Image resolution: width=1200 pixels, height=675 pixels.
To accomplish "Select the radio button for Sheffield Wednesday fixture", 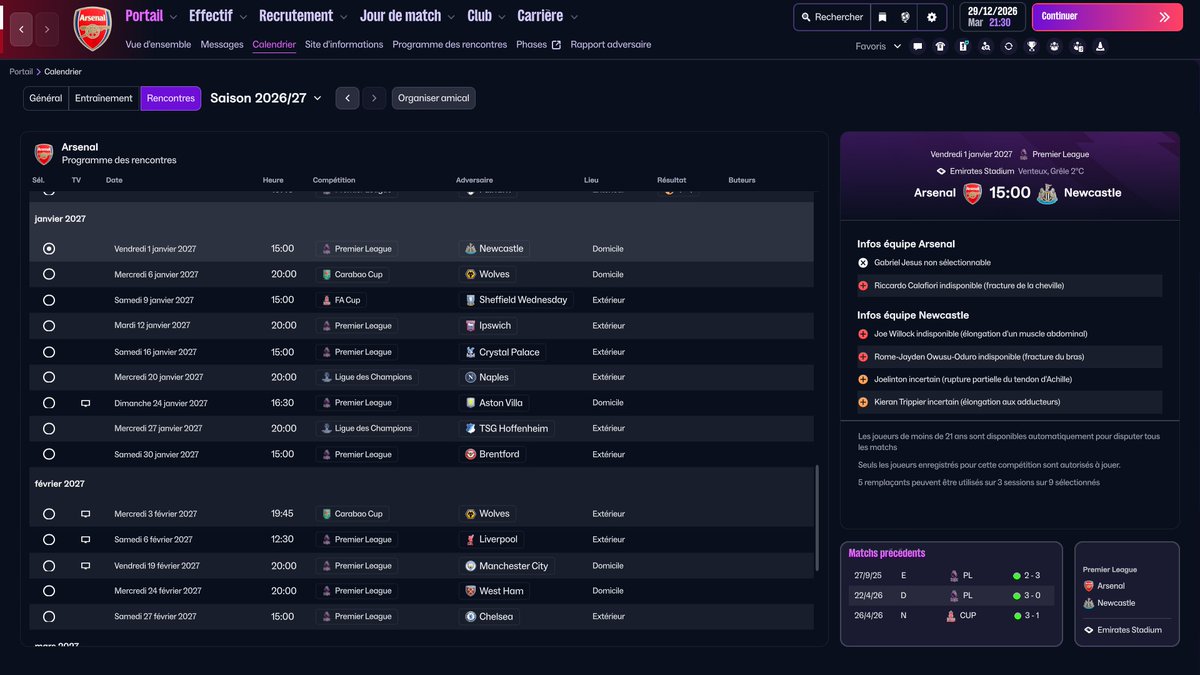I will coord(49,300).
